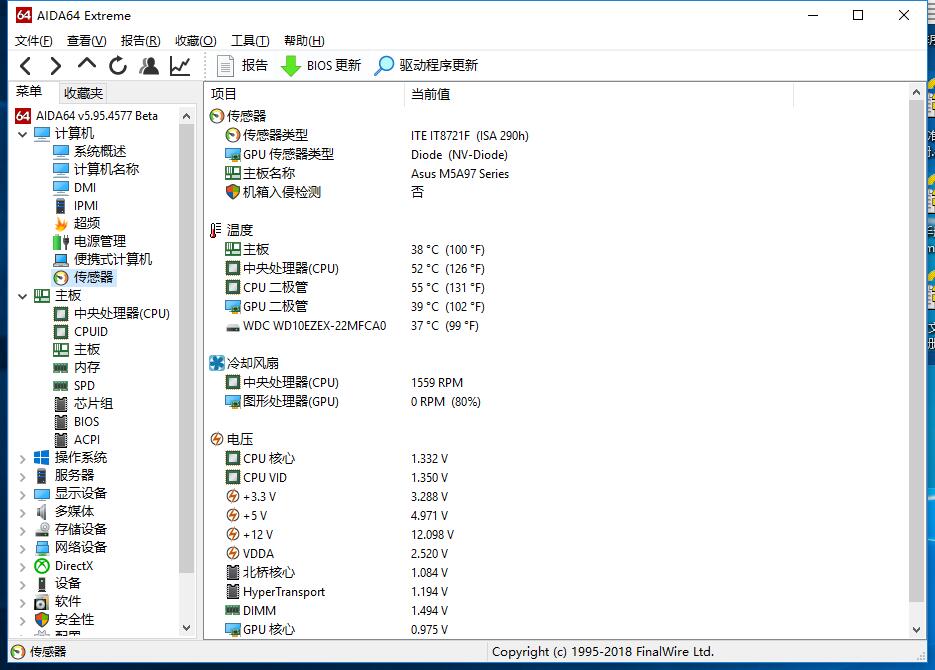The height and width of the screenshot is (670, 935).
Task: Open the graph chart toolbar icon
Action: tap(180, 66)
